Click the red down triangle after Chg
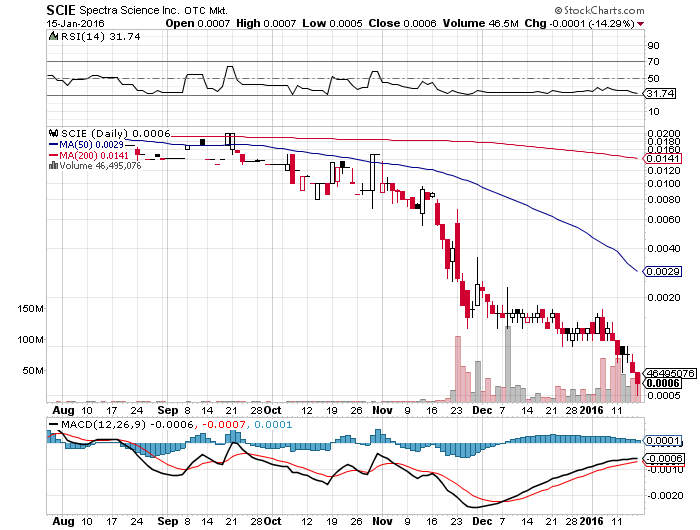This screenshot has width=700, height=530. pos(641,24)
